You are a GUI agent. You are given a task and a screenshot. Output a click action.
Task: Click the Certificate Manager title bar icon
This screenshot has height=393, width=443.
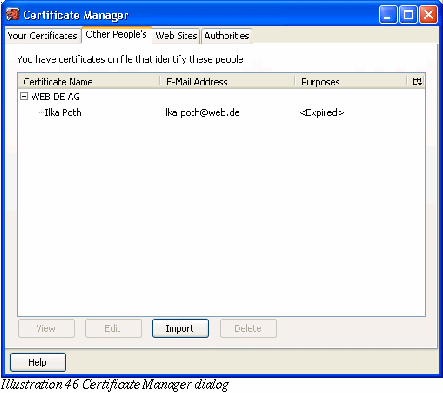click(x=13, y=15)
